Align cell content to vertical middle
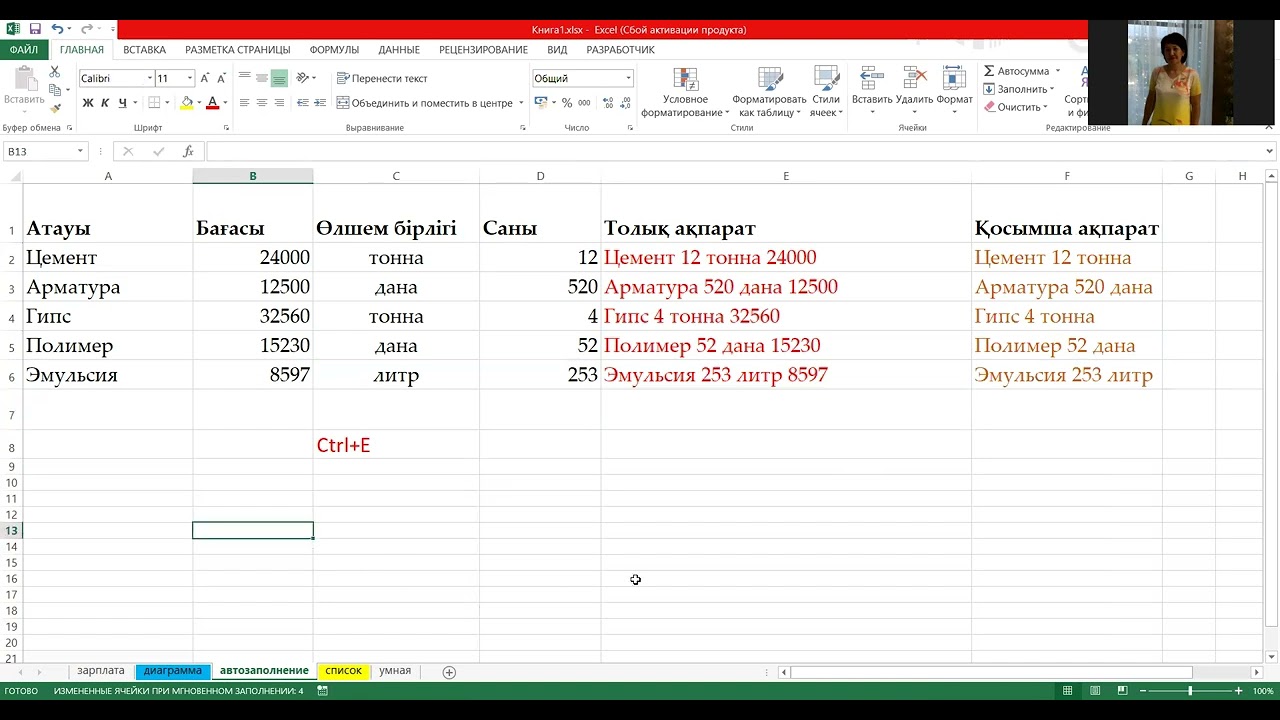The height and width of the screenshot is (720, 1280). [x=262, y=78]
